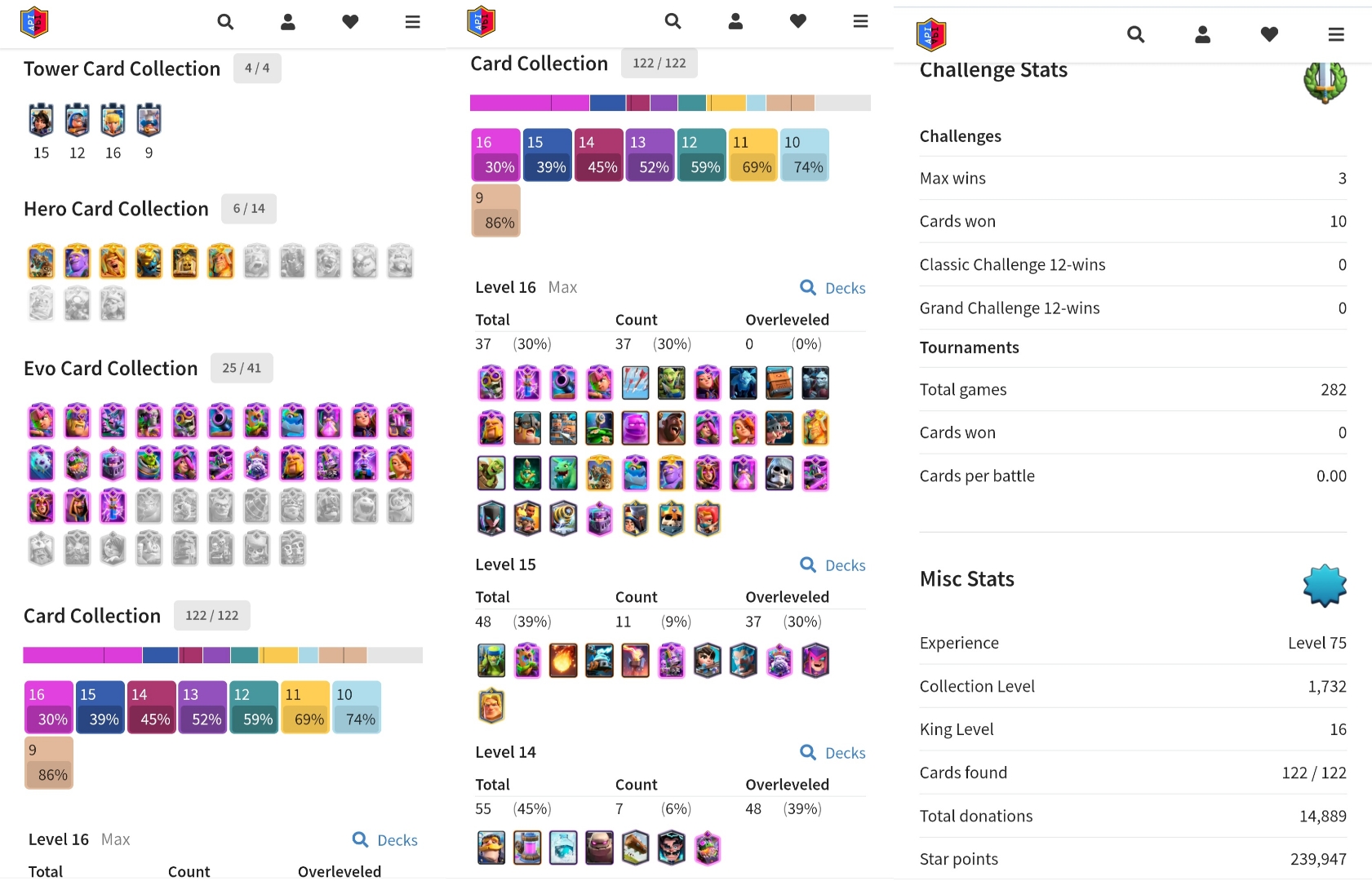Screen dimensions: 1372x881
Task: Select the level 13 52% tile below Evo Card Collection
Action: 203,707
